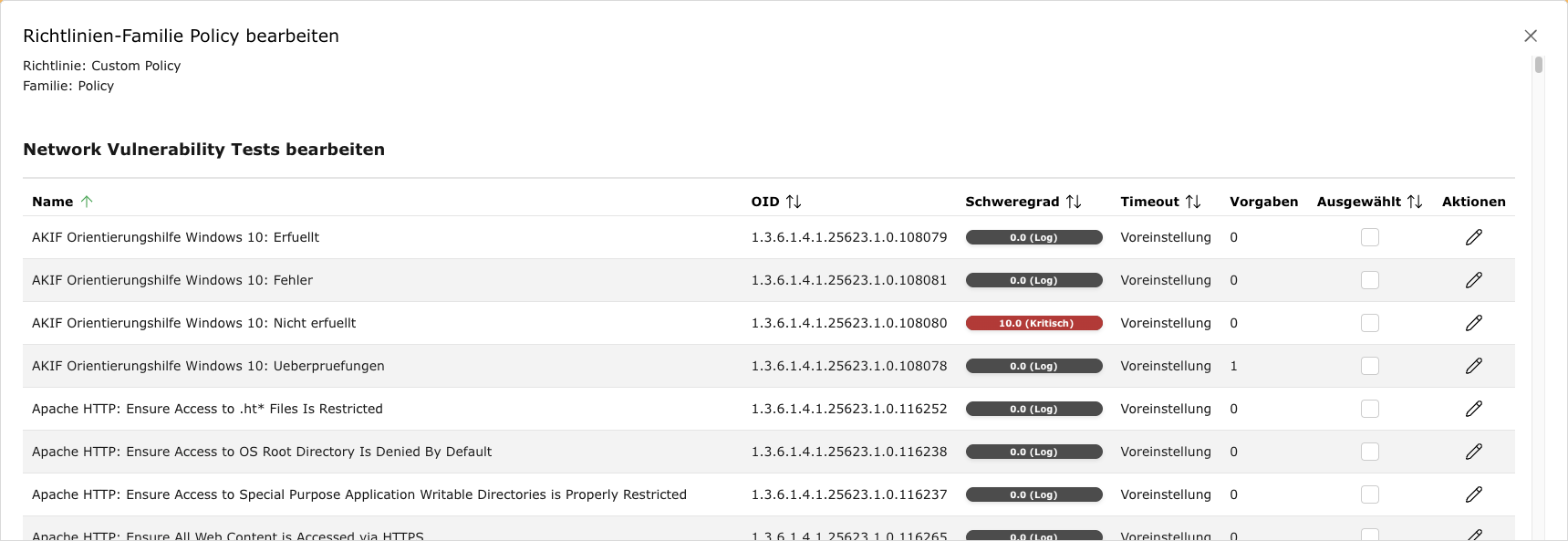Select the AKIF Erfuellt checkbox
The image size is (1568, 541).
tap(1369, 237)
